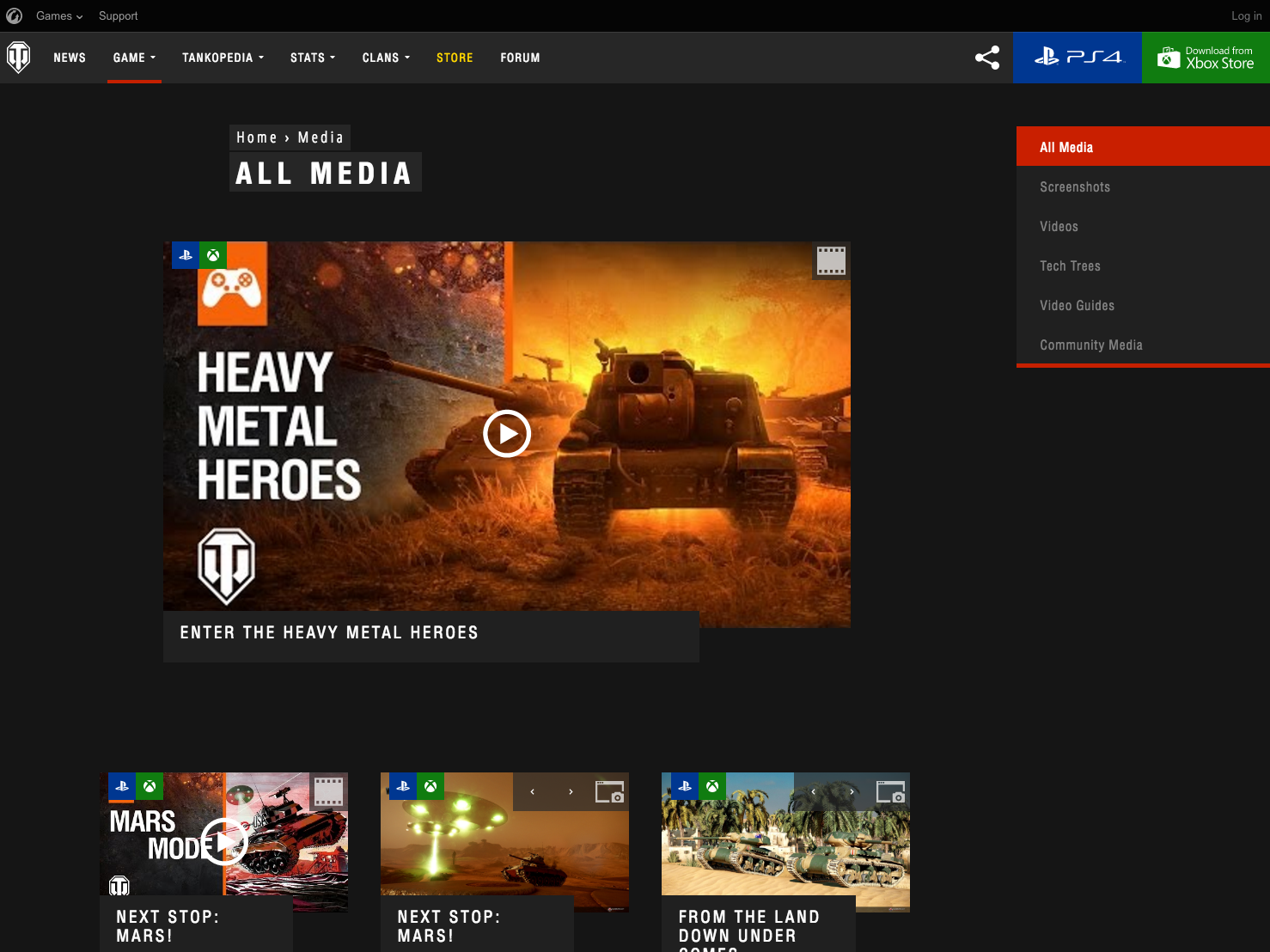
Task: Click the PlayStation badge on UFO screenshot card
Action: [x=403, y=786]
